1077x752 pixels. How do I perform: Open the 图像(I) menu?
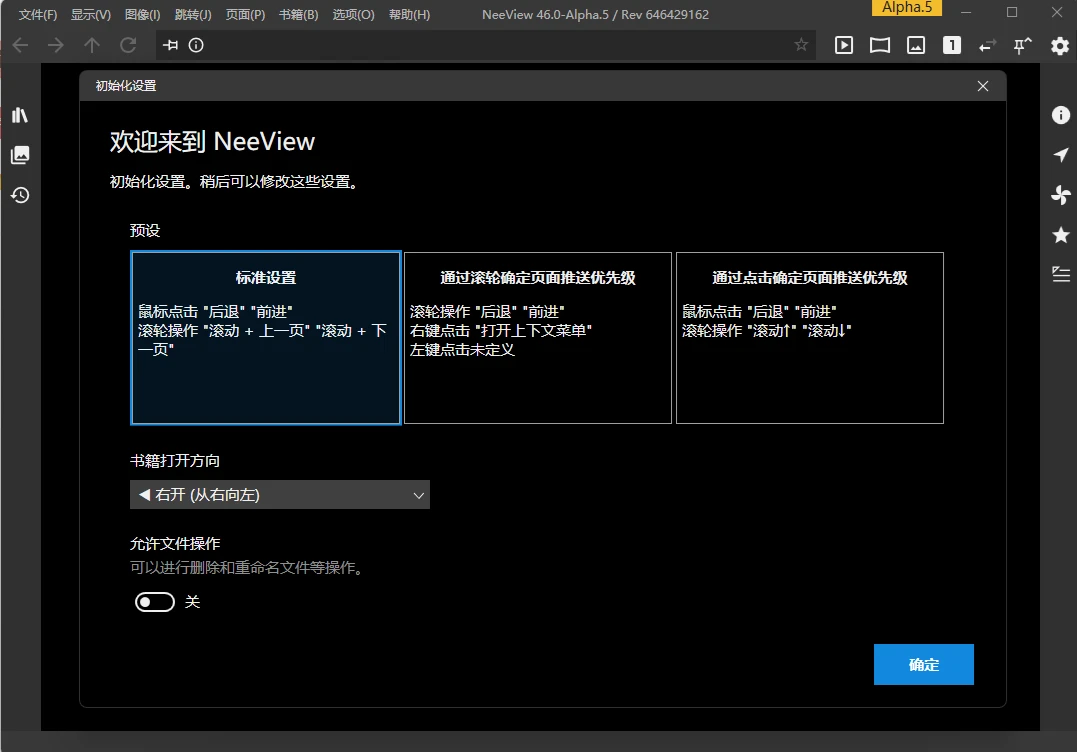pyautogui.click(x=142, y=14)
